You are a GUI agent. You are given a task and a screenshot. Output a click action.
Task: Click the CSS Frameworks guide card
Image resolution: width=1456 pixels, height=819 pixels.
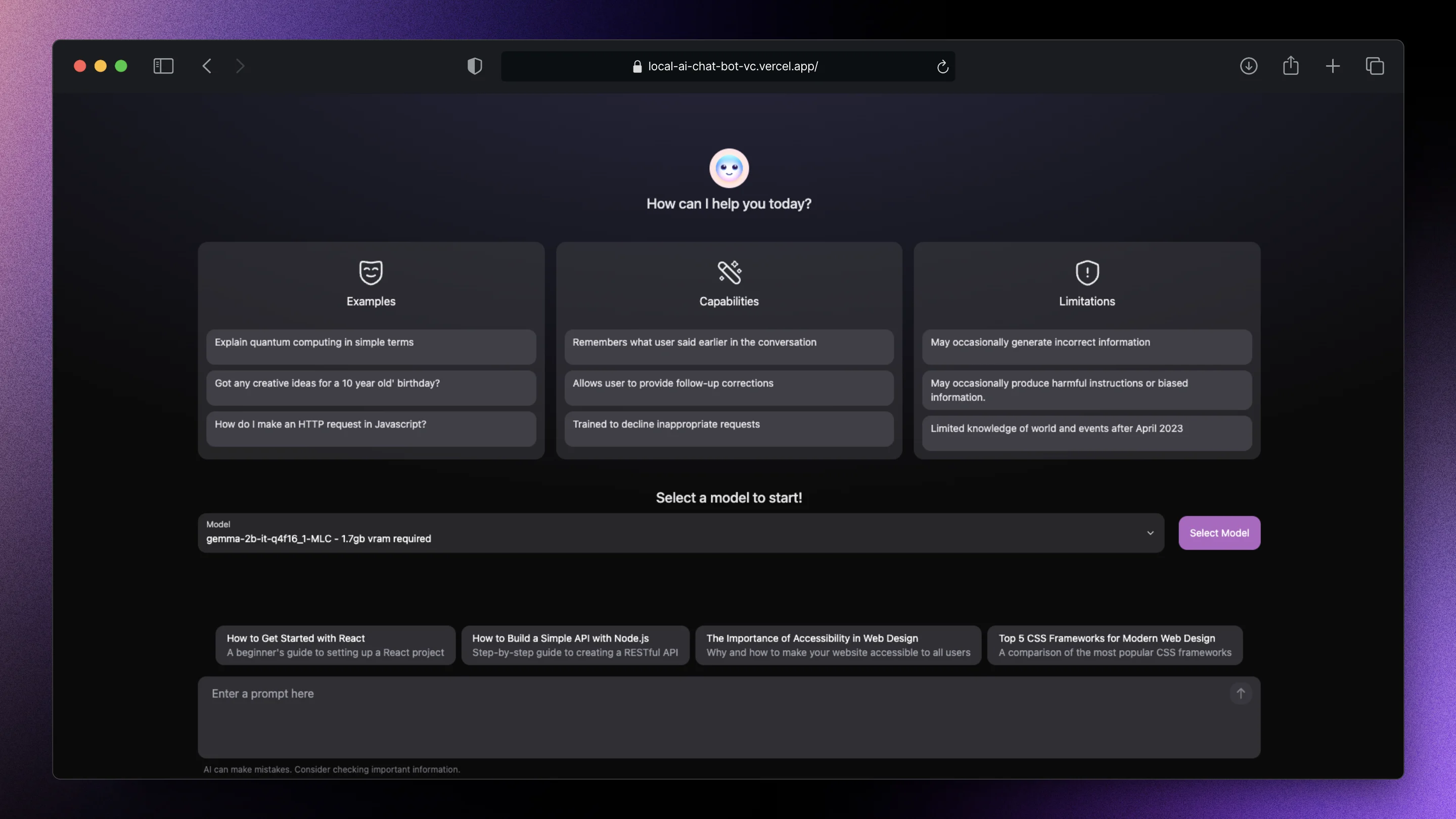(1114, 645)
